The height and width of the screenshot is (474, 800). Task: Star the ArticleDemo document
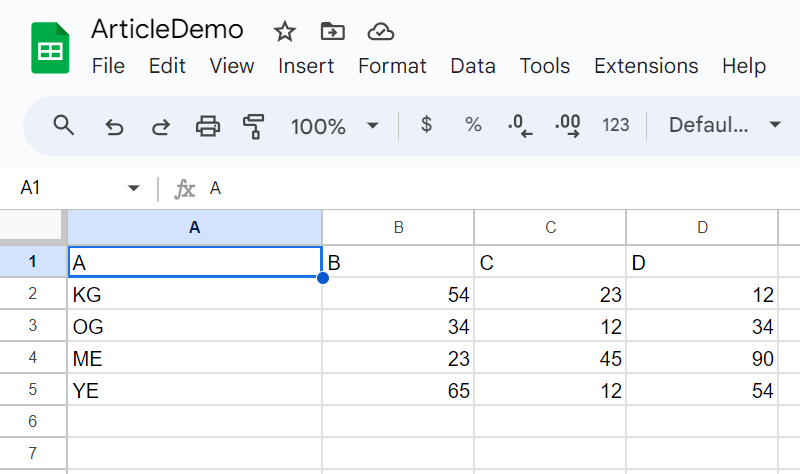(285, 32)
